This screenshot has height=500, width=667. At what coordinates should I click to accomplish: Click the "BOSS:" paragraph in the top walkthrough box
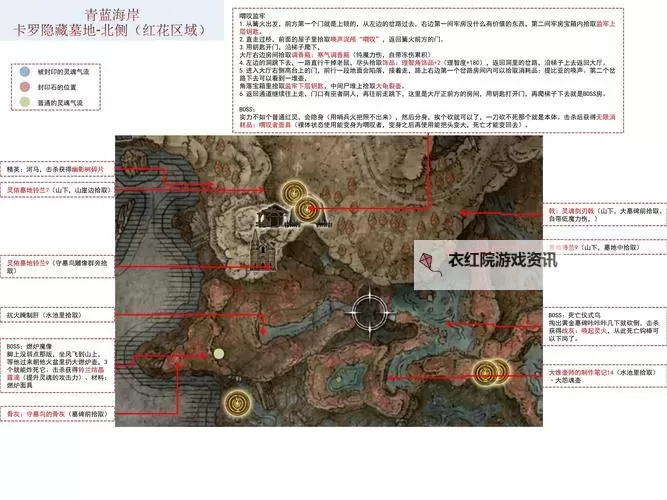tap(427, 117)
